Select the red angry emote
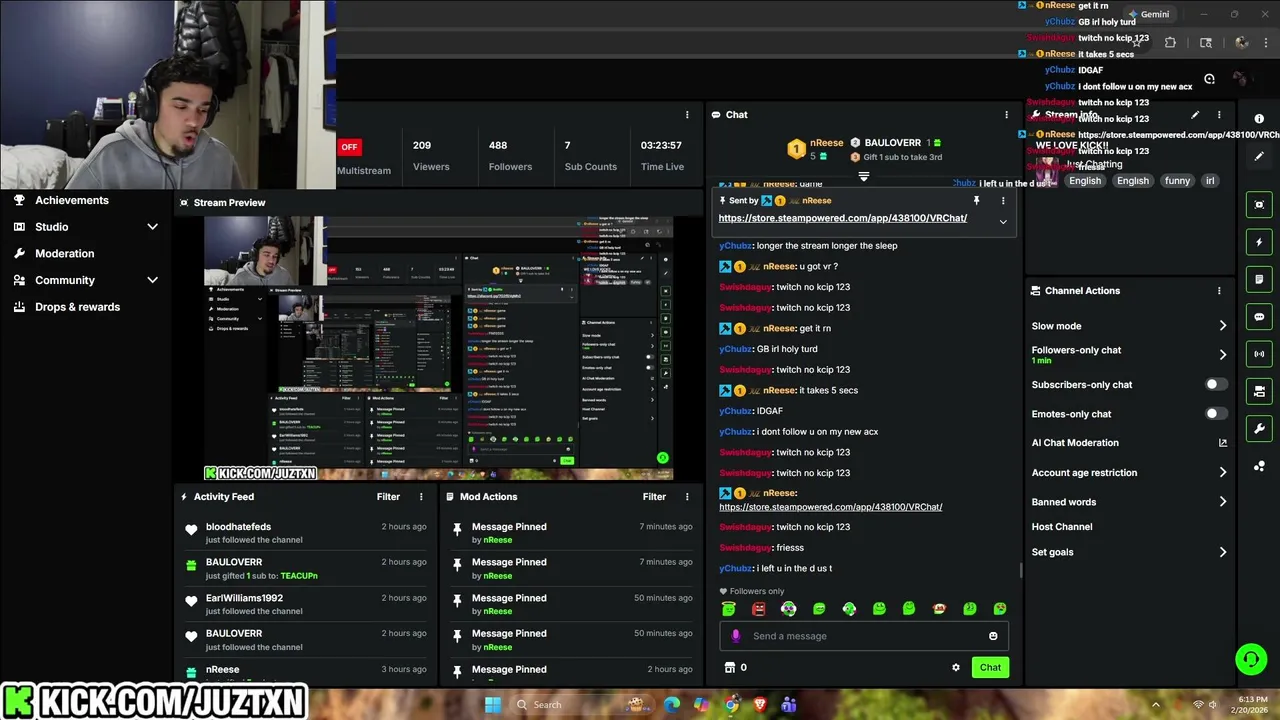1280x720 pixels. click(759, 609)
